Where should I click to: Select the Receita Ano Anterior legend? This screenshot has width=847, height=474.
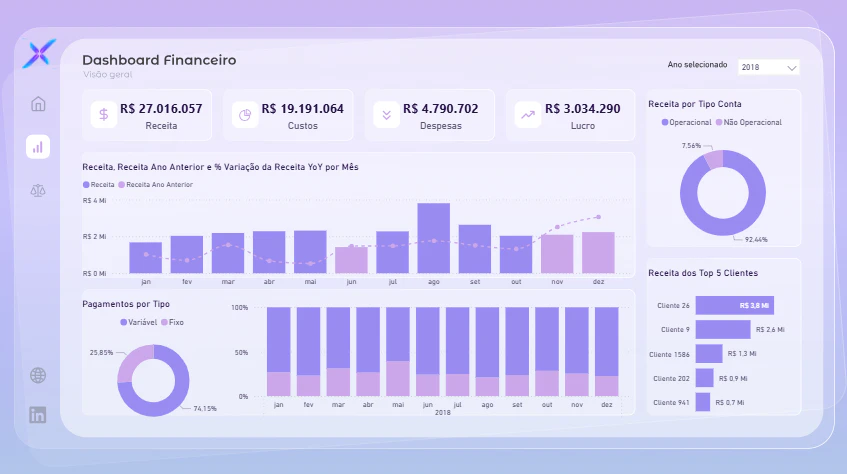tap(156, 184)
